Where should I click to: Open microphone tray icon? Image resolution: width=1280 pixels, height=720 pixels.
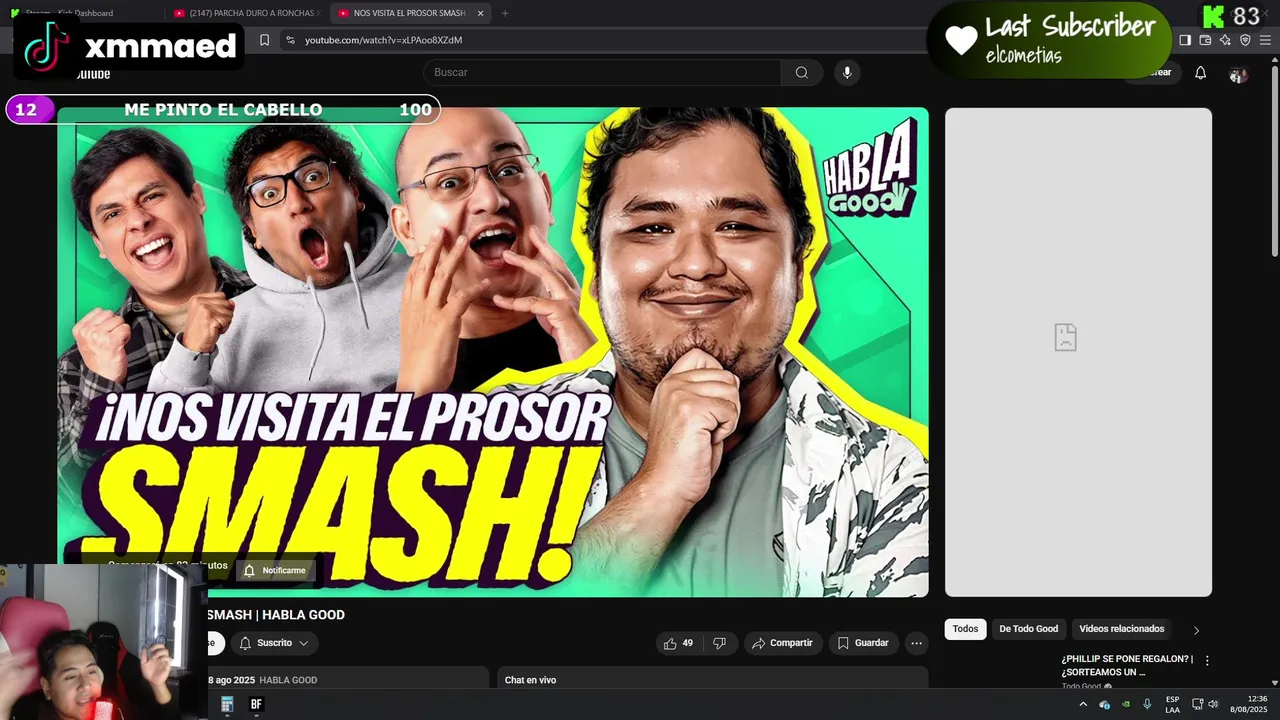point(1147,704)
